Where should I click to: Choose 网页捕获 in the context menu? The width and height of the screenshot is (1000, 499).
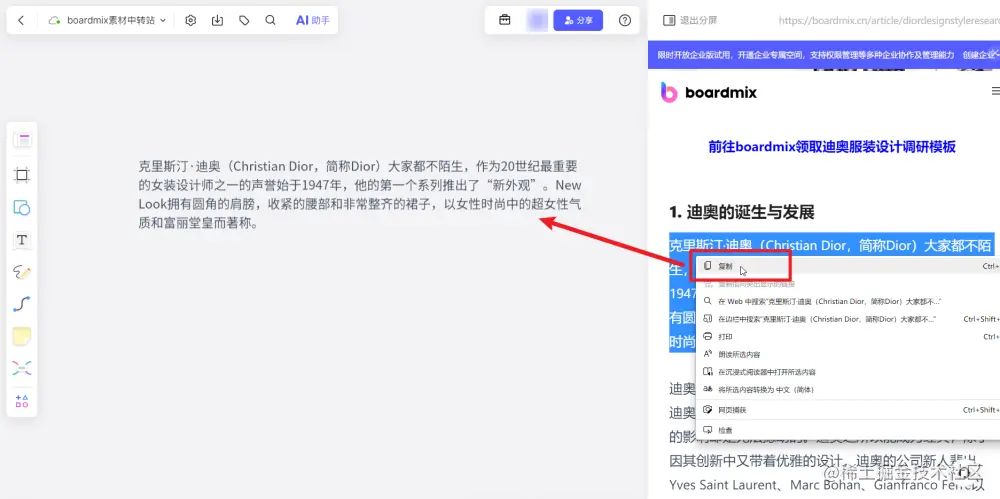pyautogui.click(x=848, y=410)
